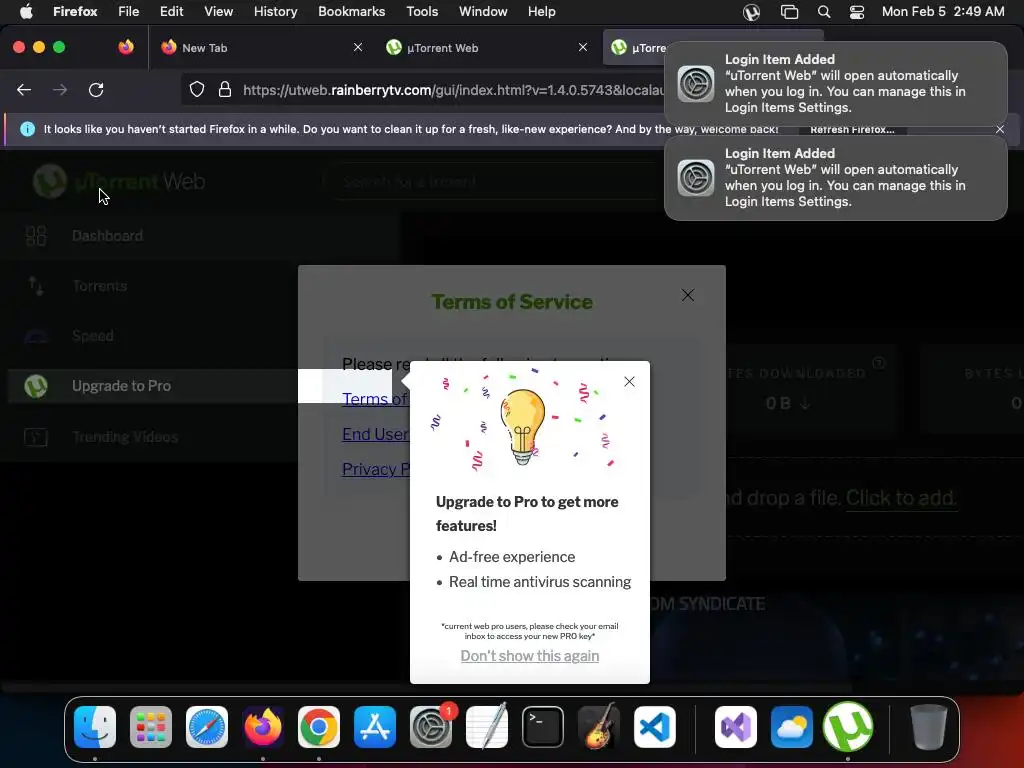Click the screen mirroring menu bar icon
1024x768 pixels.
click(790, 12)
